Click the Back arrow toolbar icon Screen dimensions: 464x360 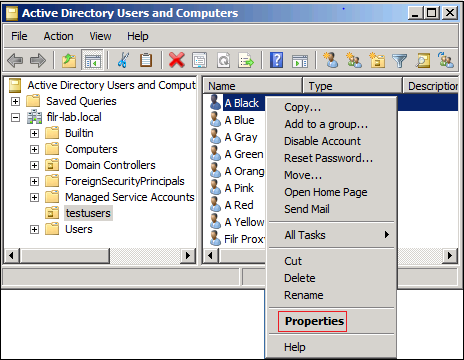click(x=15, y=60)
